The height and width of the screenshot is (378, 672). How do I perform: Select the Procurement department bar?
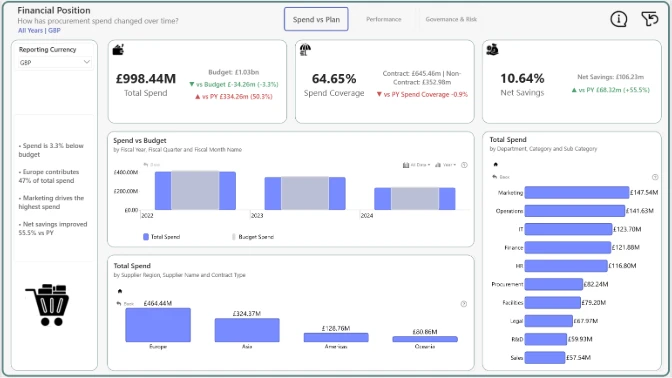tap(554, 284)
